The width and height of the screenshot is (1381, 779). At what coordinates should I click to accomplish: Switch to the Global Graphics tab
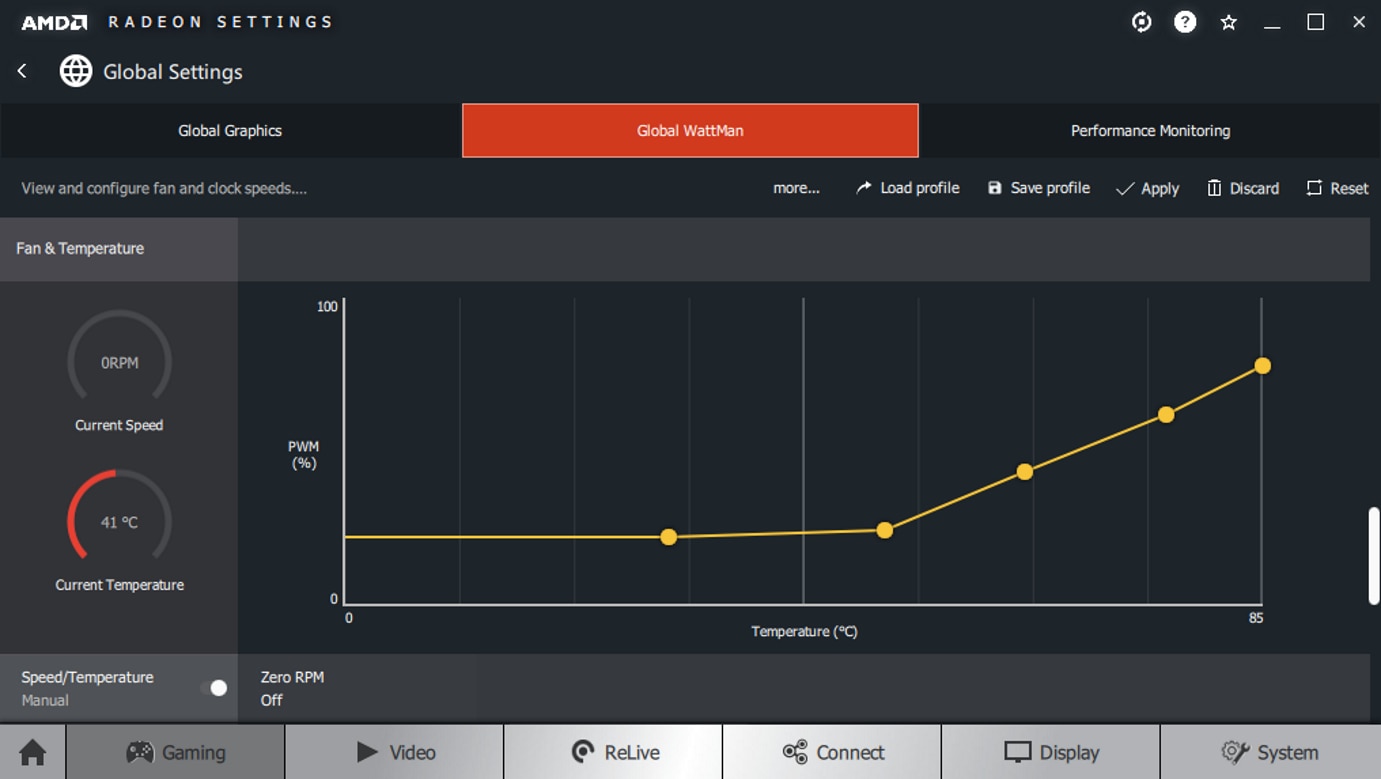230,130
